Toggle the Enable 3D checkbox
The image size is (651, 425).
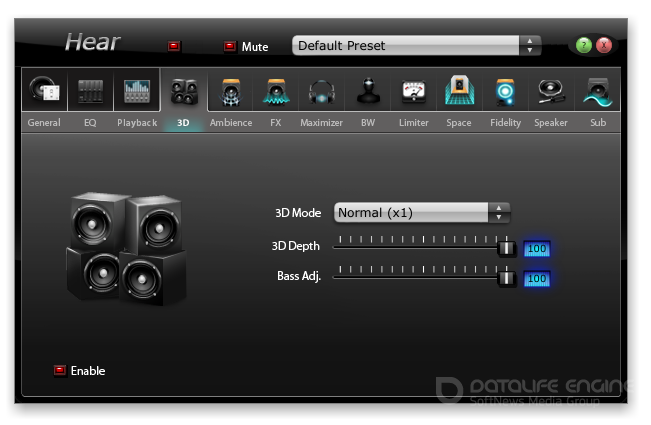pos(60,371)
